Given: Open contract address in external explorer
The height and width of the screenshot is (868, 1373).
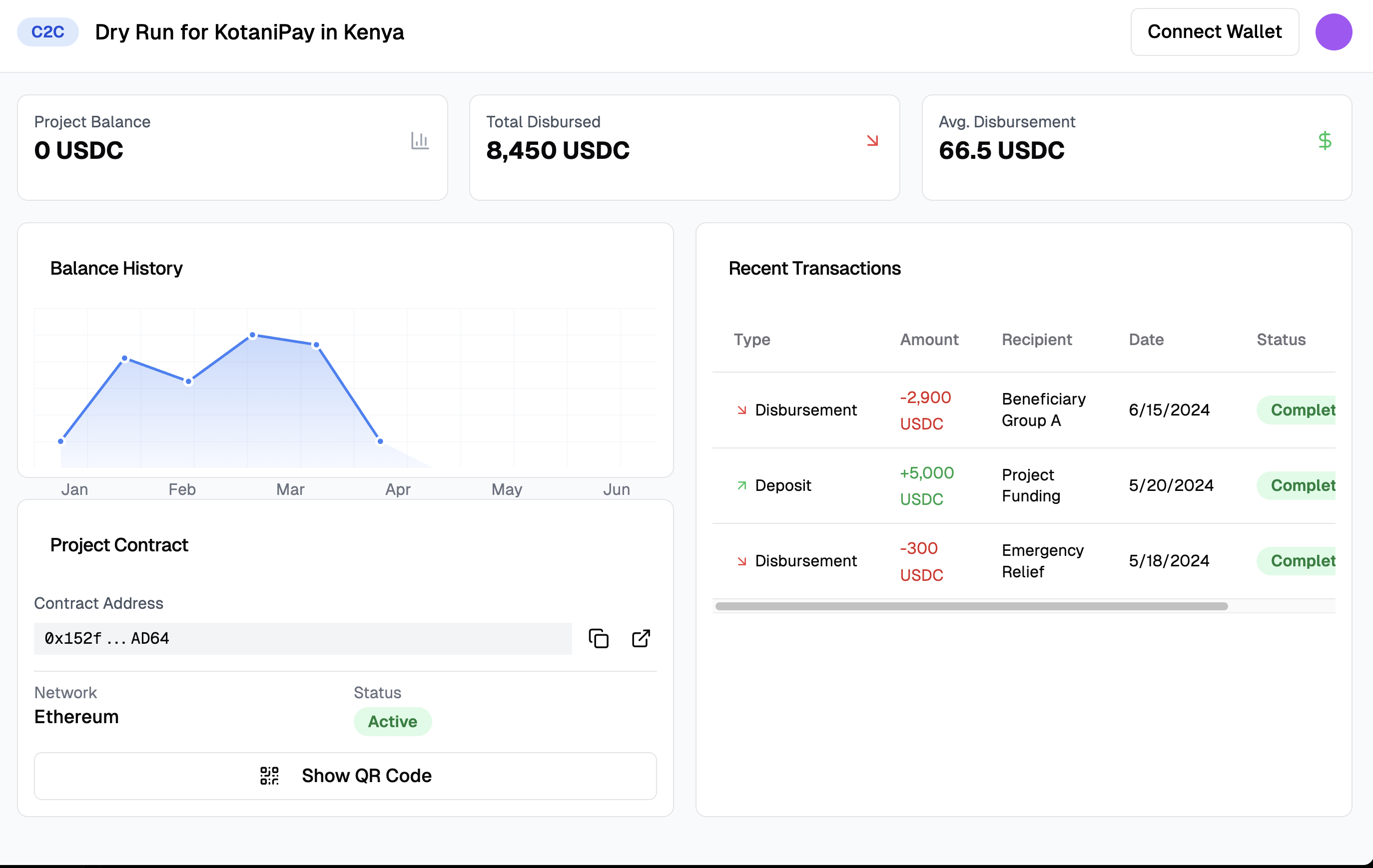Looking at the screenshot, I should click(x=641, y=638).
